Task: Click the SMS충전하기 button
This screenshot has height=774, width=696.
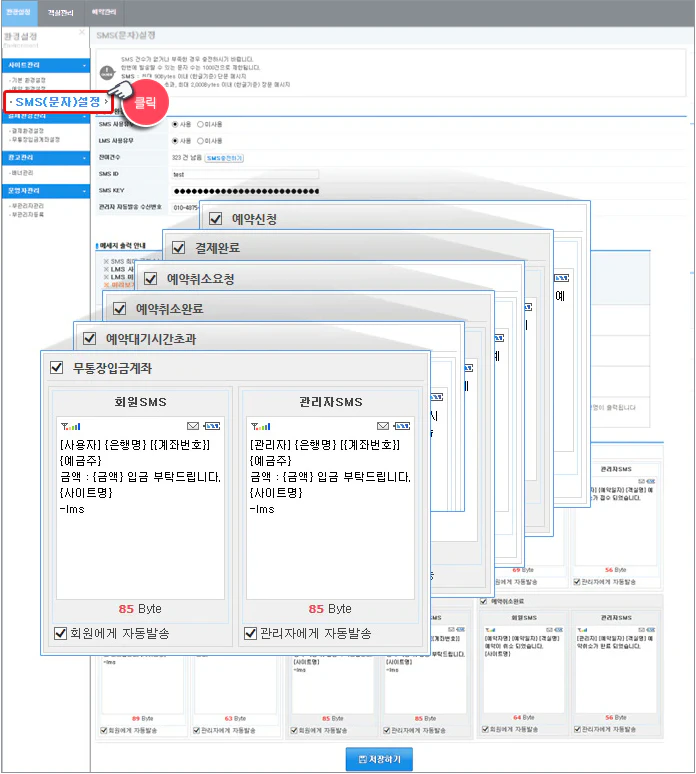Action: point(224,158)
